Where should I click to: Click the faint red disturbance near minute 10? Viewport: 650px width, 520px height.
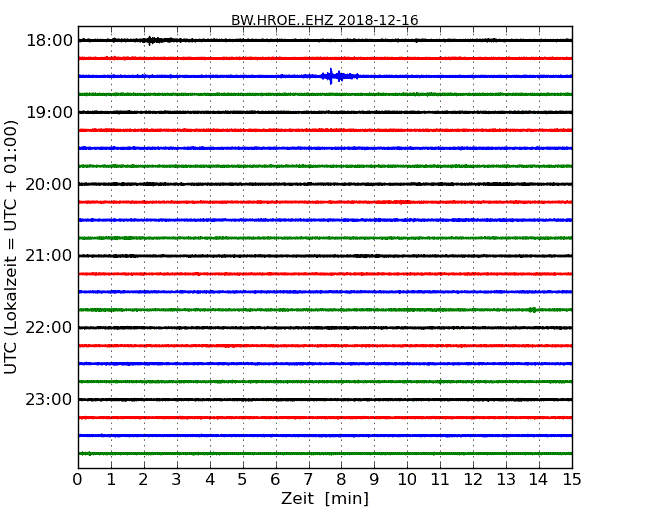pyautogui.click(x=399, y=202)
